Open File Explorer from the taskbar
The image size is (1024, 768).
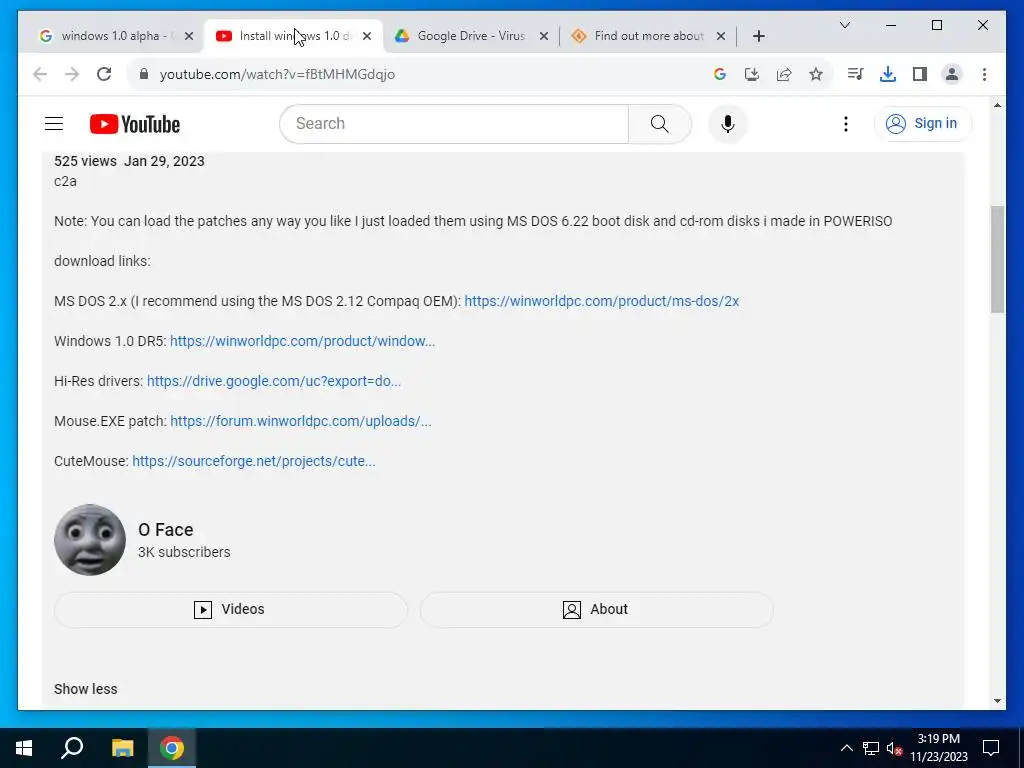[122, 748]
